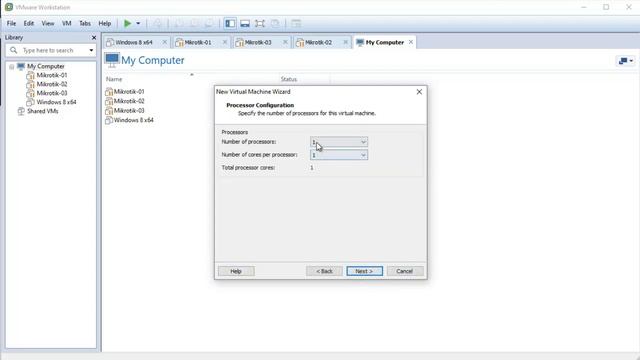Close the New Virtual Machine Wizard dialog

[419, 92]
